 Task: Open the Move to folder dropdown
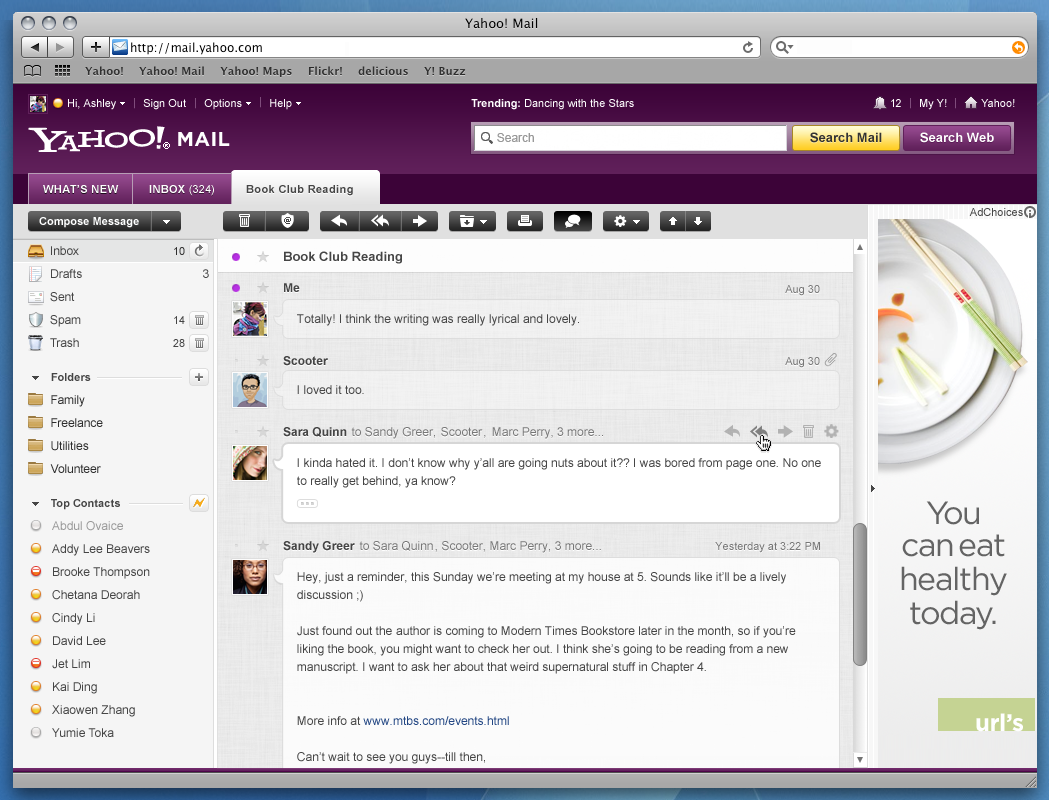(x=472, y=221)
